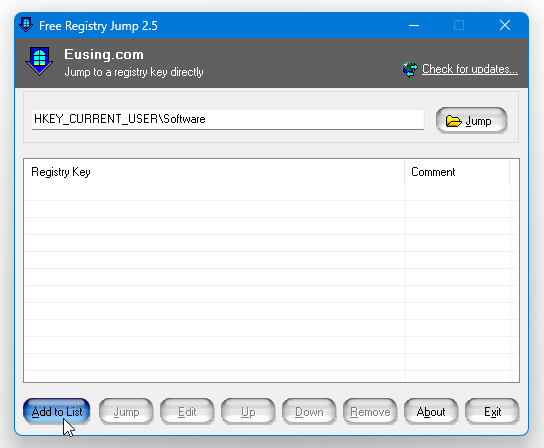Click the Jump button with folder icon
This screenshot has width=544, height=448.
pyautogui.click(x=471, y=120)
